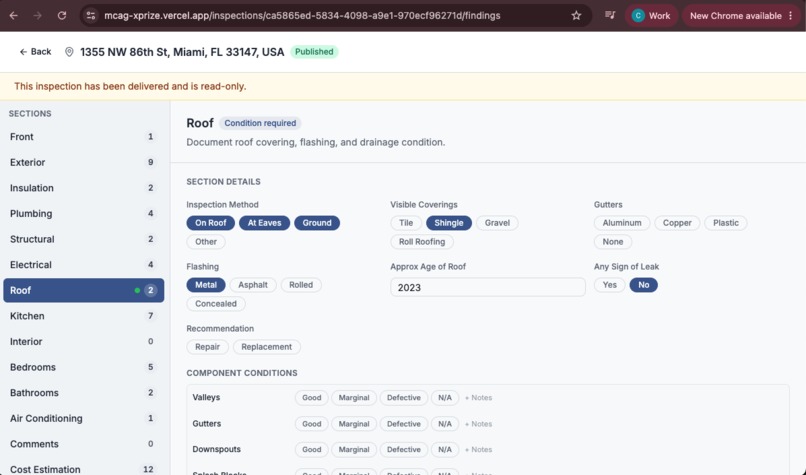The image size is (806, 475).
Task: Open the Kitchen section
Action: tap(83, 316)
